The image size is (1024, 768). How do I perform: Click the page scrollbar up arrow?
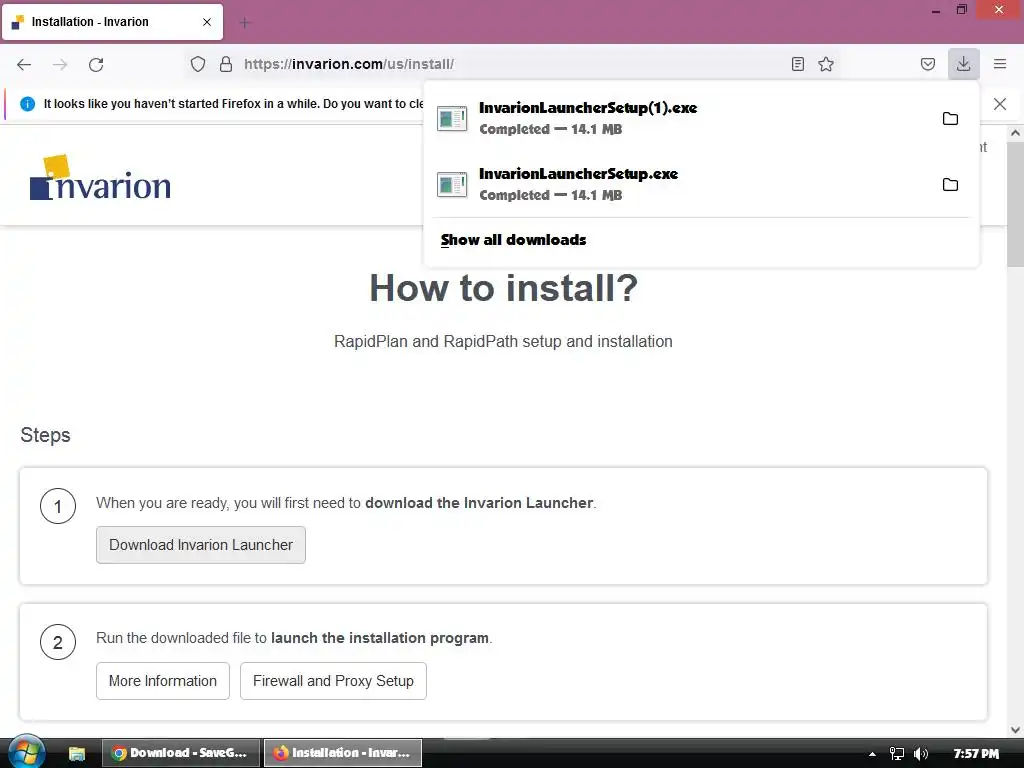click(1015, 133)
